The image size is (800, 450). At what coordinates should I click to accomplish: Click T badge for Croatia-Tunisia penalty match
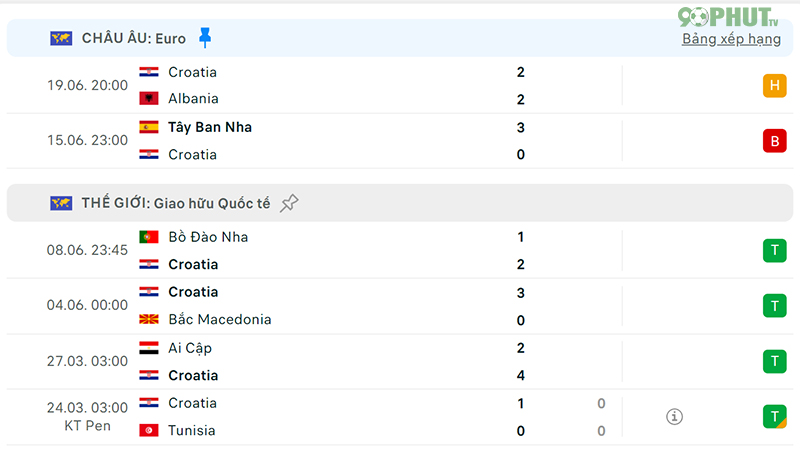(774, 416)
